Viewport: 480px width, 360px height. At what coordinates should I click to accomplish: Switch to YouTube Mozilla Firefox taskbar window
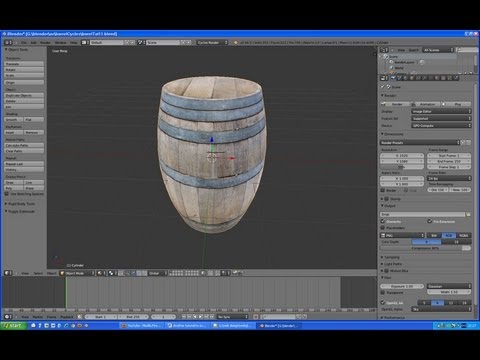tap(142, 326)
